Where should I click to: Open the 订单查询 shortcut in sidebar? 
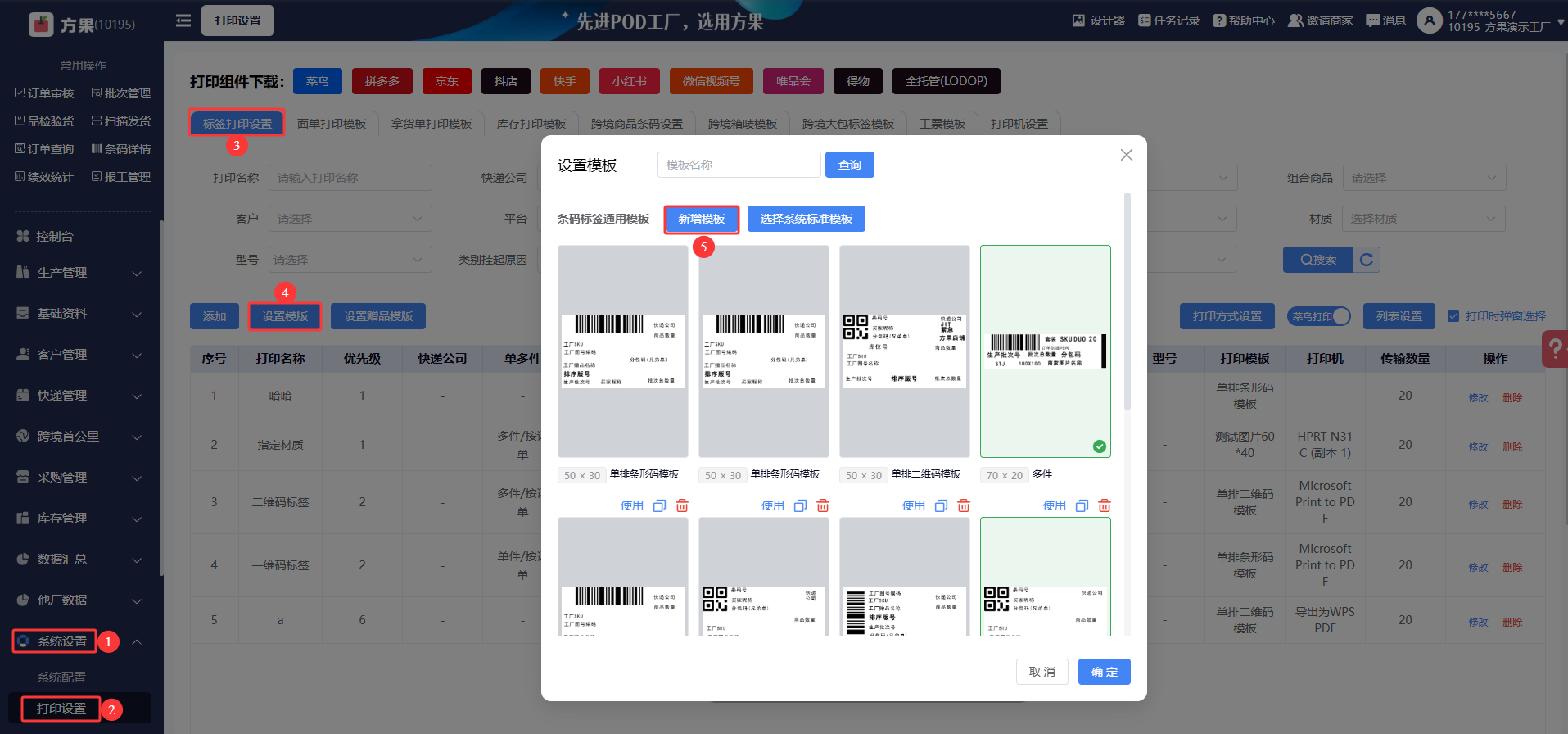[x=44, y=149]
